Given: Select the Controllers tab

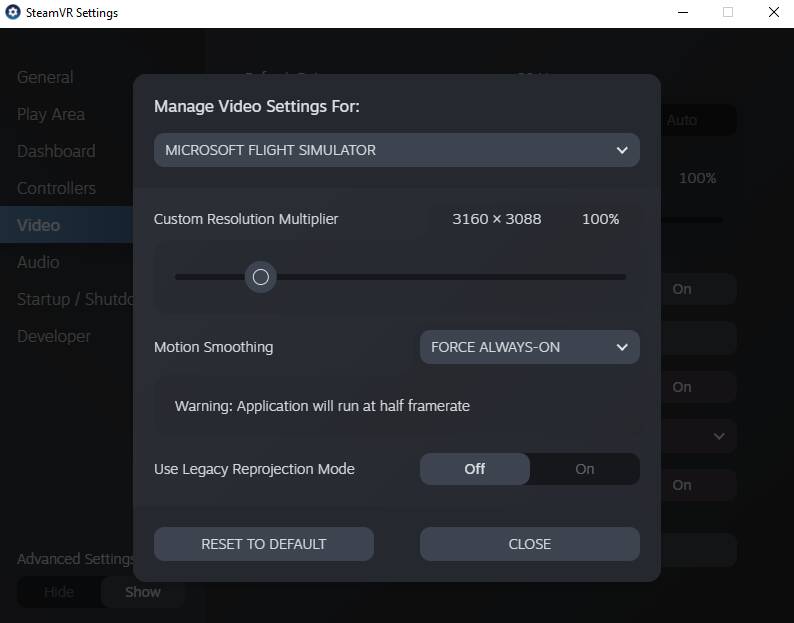Looking at the screenshot, I should (56, 188).
